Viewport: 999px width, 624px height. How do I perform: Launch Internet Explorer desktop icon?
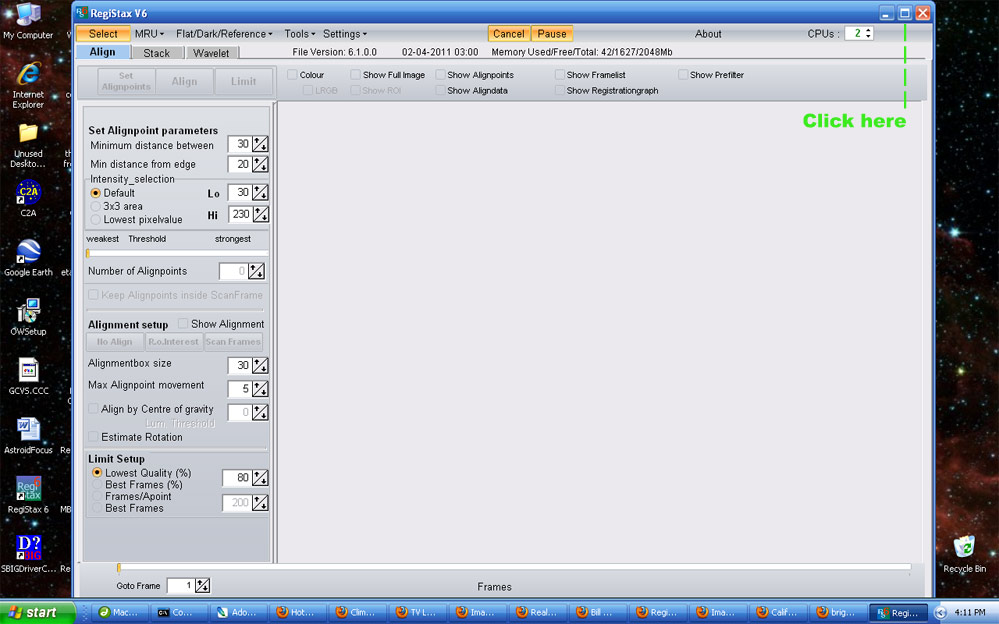28,85
